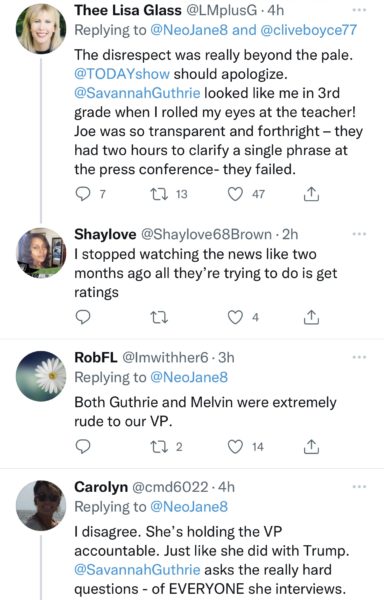The width and height of the screenshot is (384, 600).
Task: Open more options on Lisa Glass's tweet
Action: pos(359,10)
